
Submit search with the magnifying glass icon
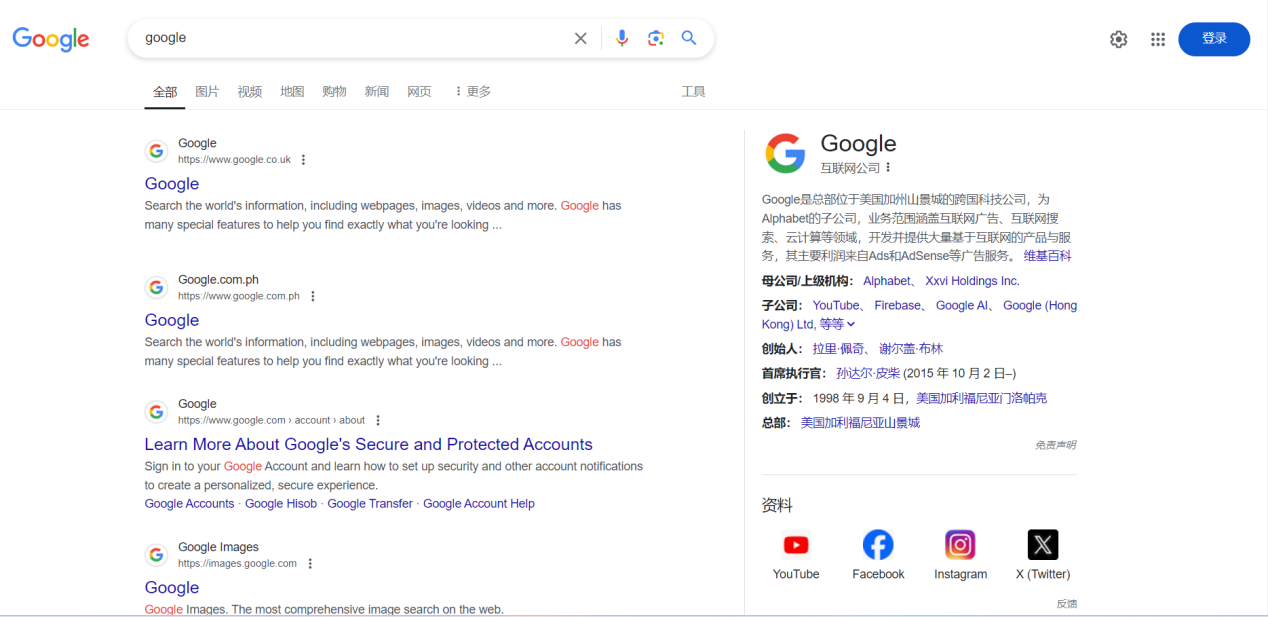689,38
